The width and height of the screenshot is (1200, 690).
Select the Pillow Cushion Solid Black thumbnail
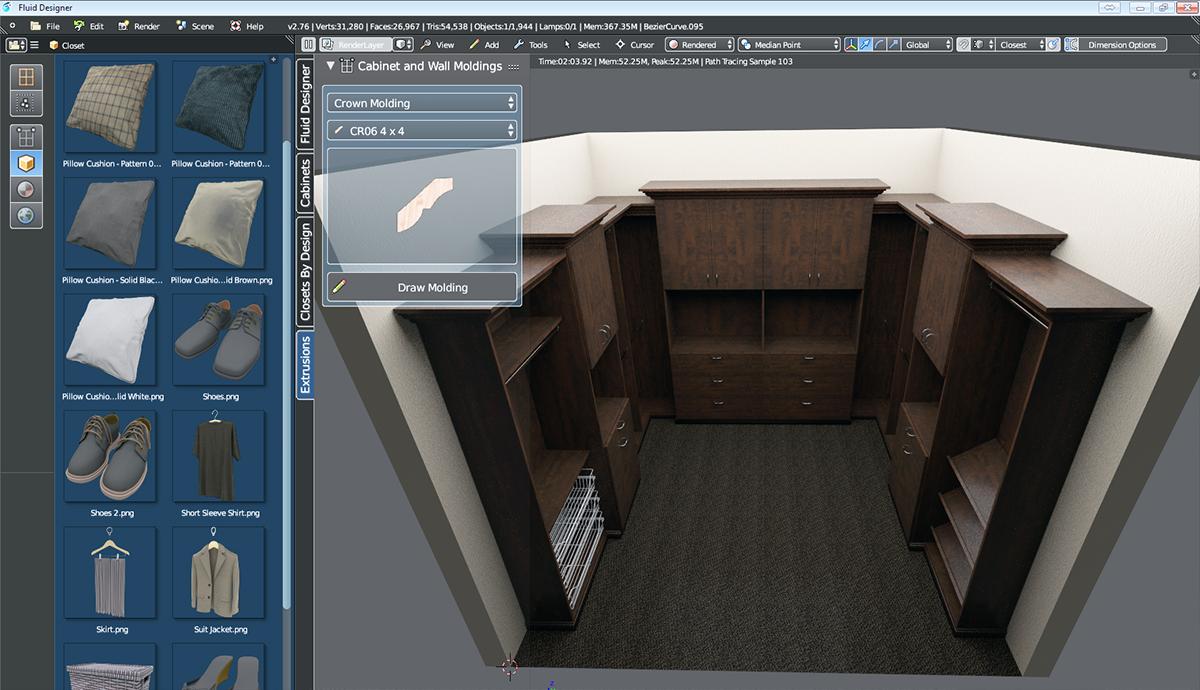[x=110, y=225]
